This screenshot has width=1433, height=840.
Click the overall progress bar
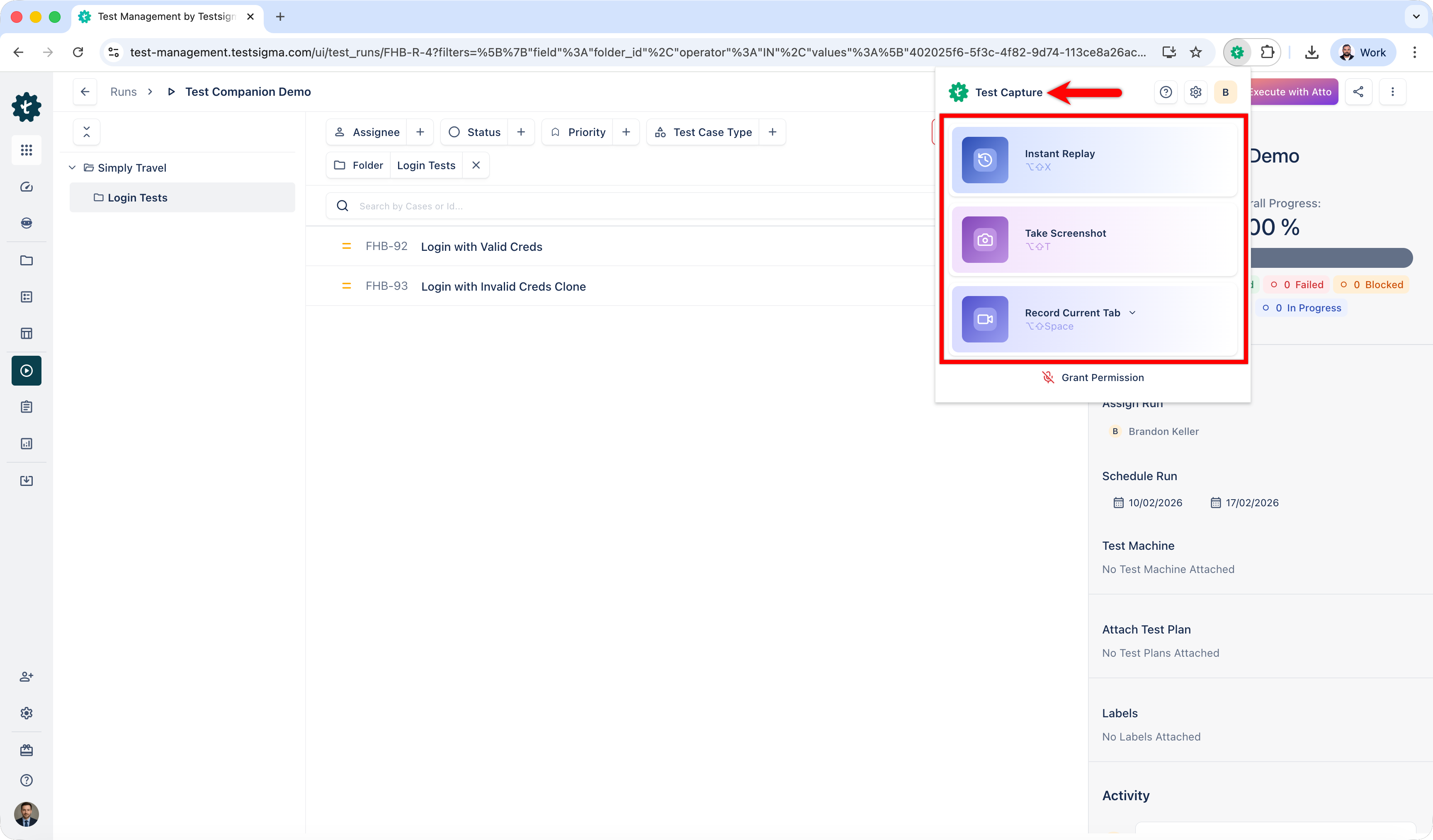coord(1331,258)
